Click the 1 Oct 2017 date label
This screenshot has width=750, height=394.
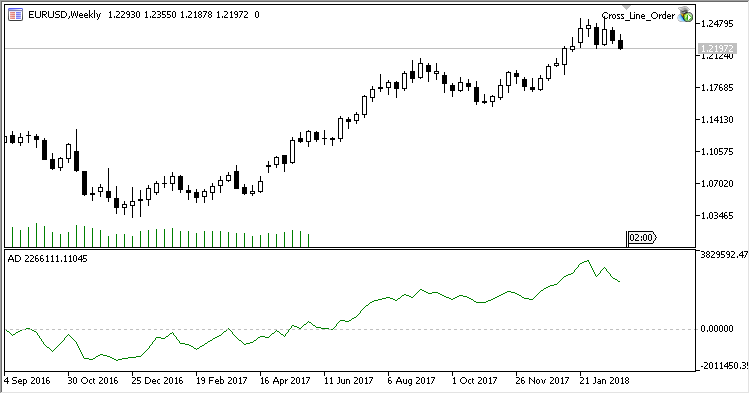(474, 381)
